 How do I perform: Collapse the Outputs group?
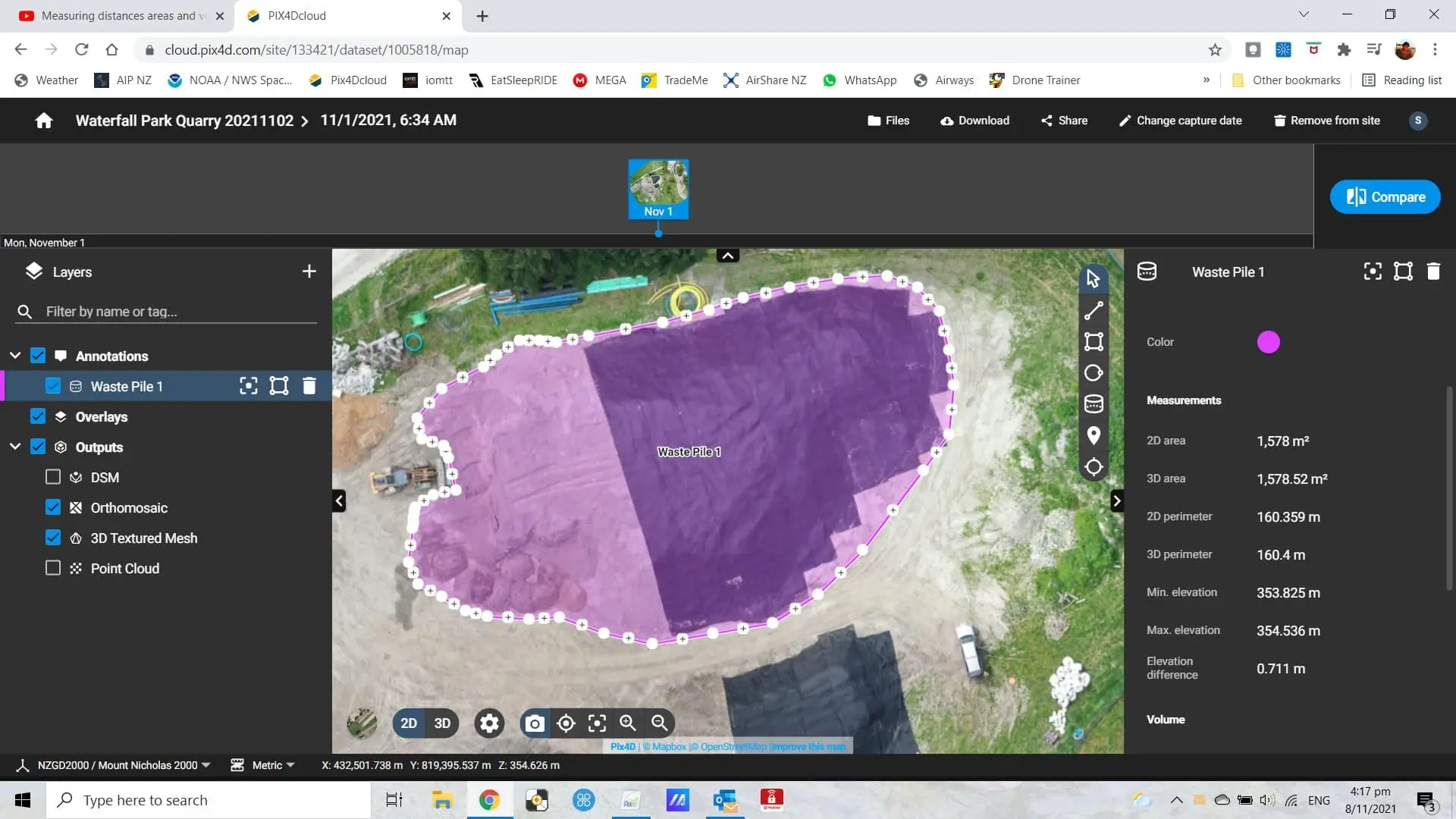point(15,447)
